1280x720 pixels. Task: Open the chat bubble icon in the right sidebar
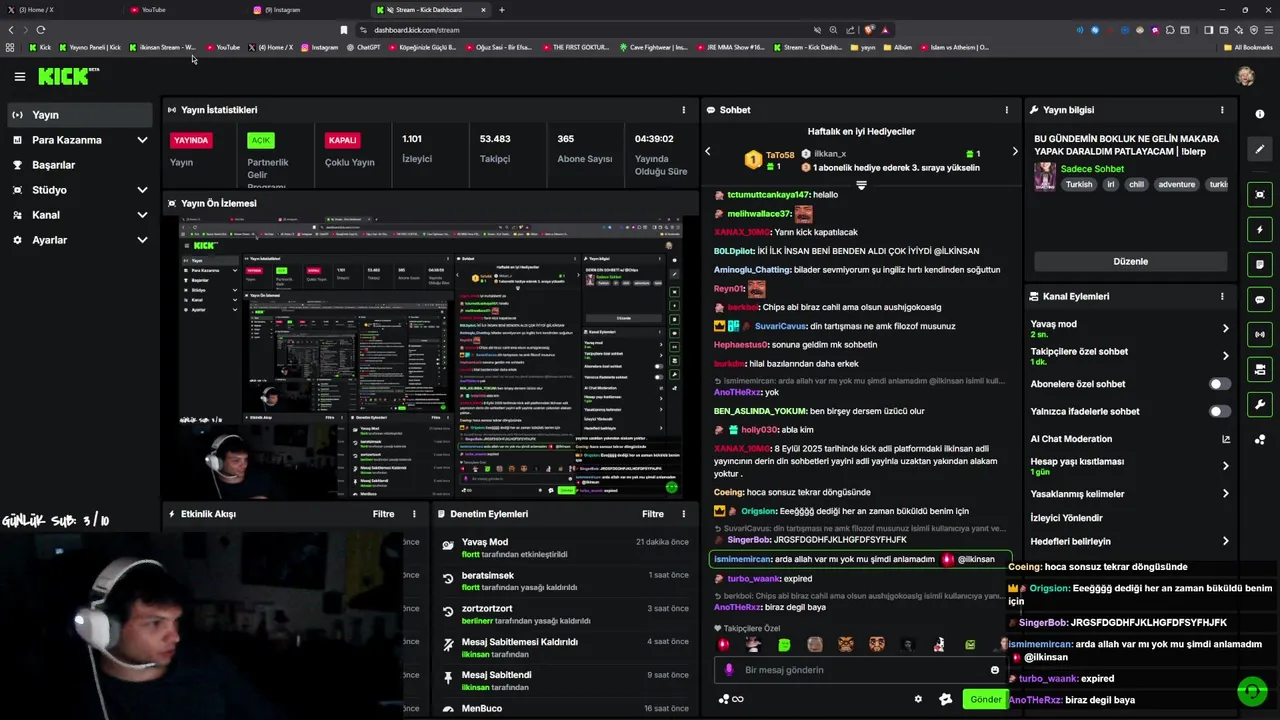[x=1260, y=300]
